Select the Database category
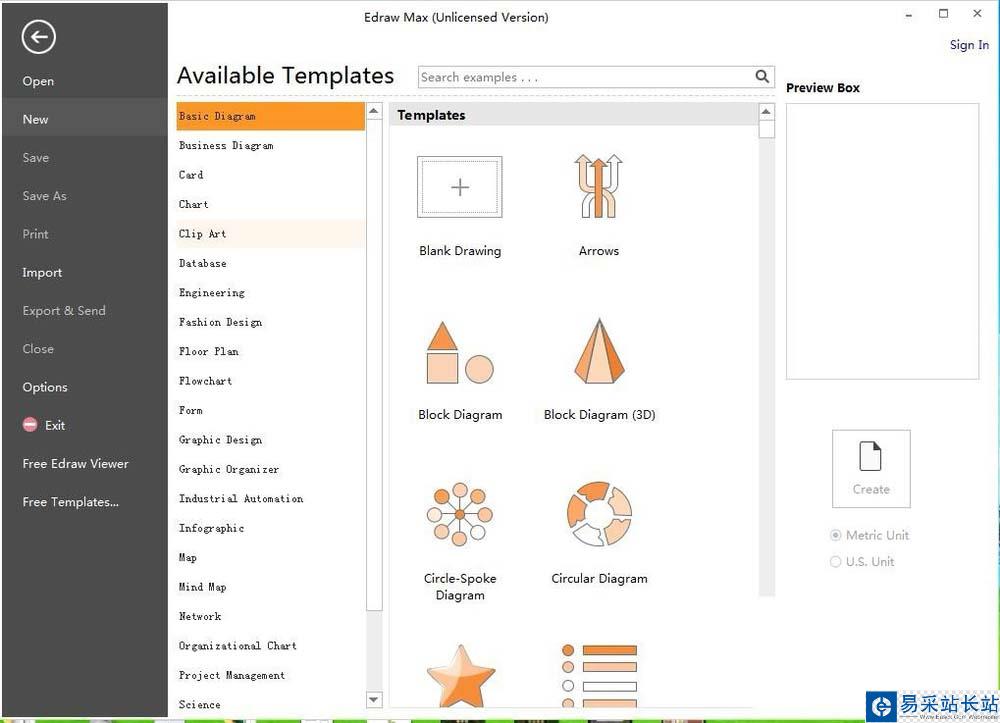The image size is (1000, 723). point(270,263)
